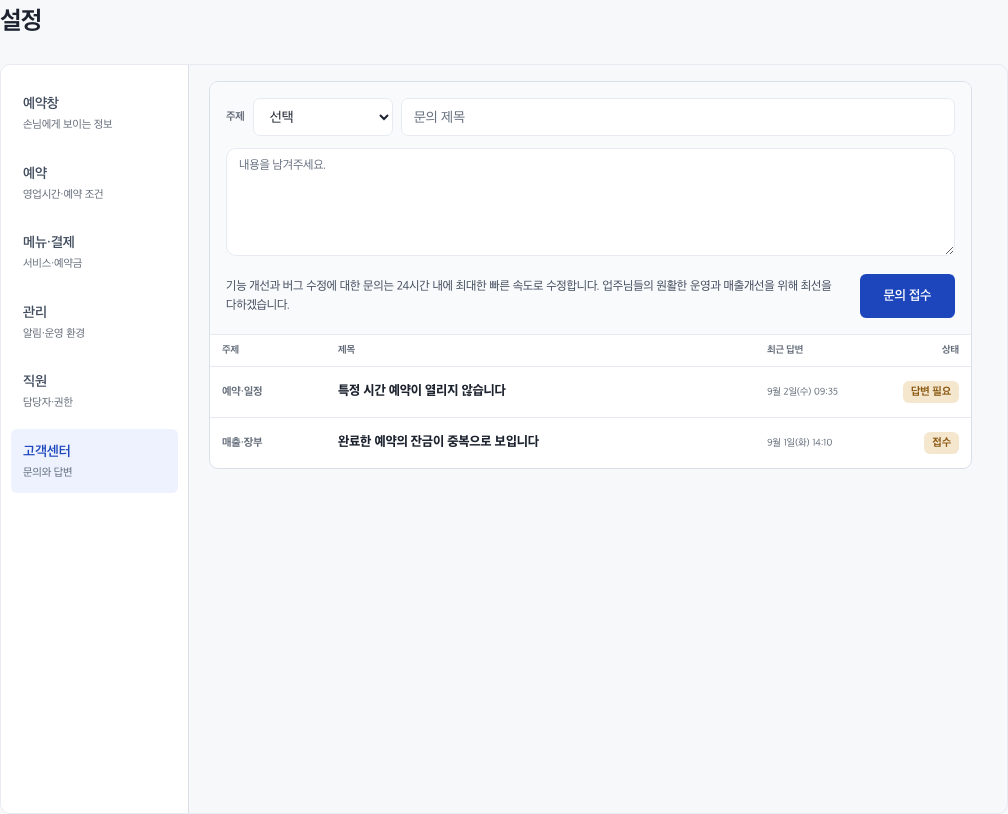Open inquiry 특정 시간 예약이 열리지 않습니다
The image size is (1008, 814).
pos(422,390)
